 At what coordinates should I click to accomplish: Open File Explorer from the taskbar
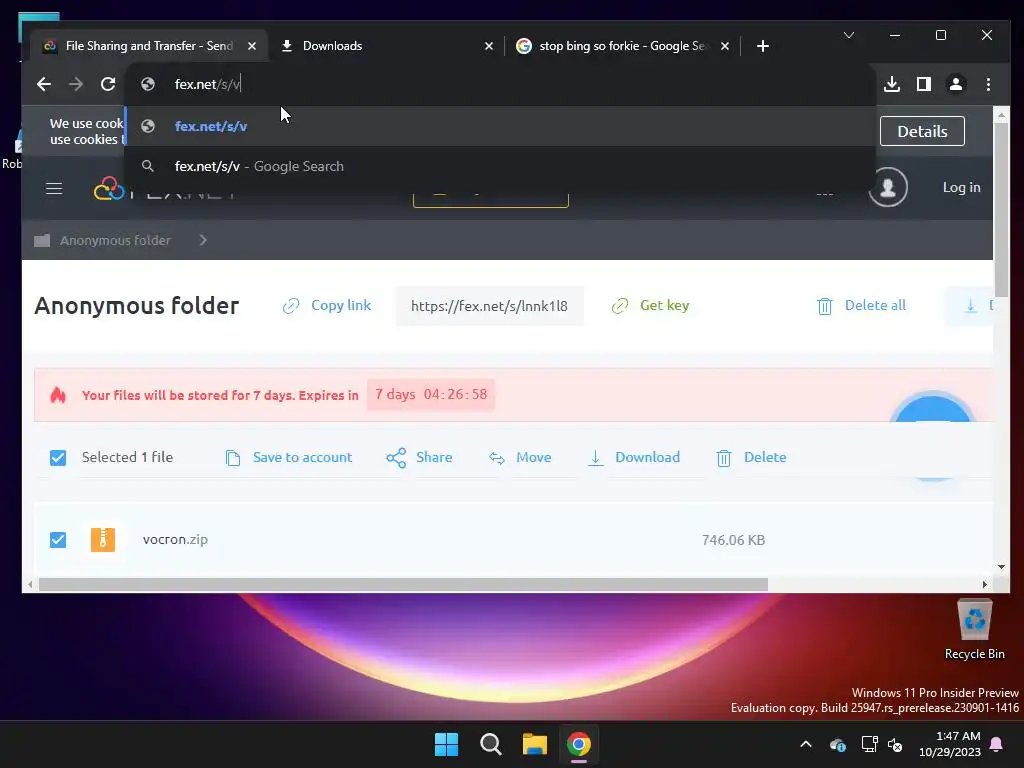coord(534,744)
